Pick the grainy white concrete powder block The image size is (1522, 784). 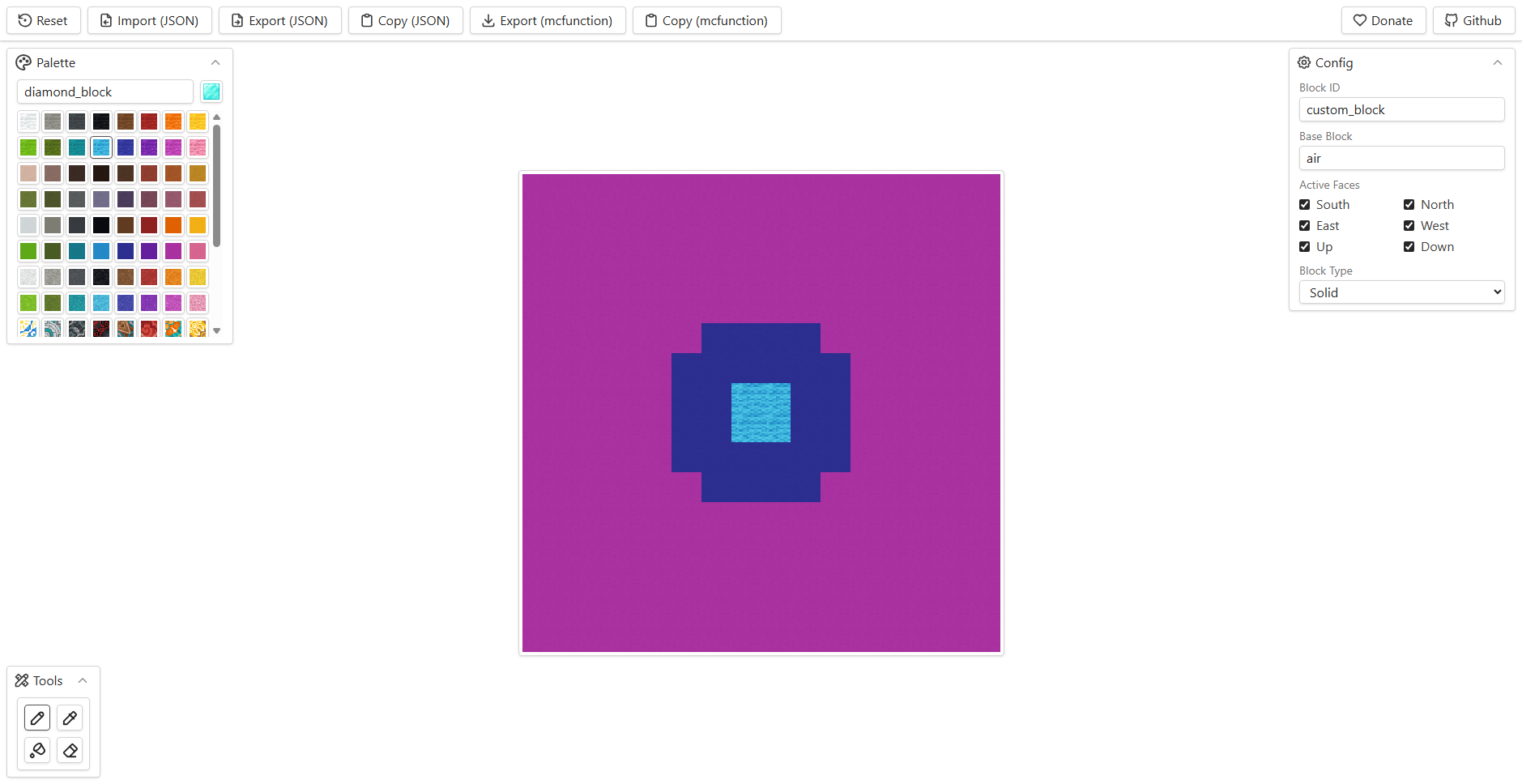pyautogui.click(x=28, y=276)
